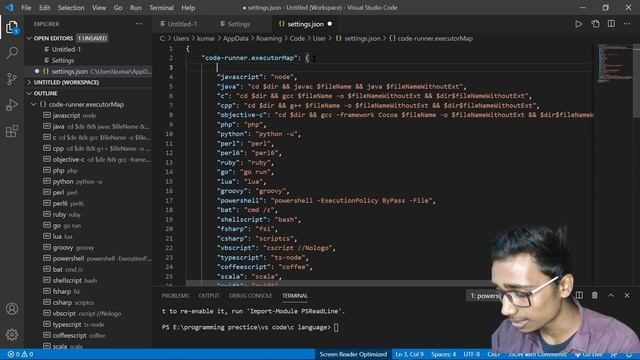Select powershell item in Outline

point(88,259)
